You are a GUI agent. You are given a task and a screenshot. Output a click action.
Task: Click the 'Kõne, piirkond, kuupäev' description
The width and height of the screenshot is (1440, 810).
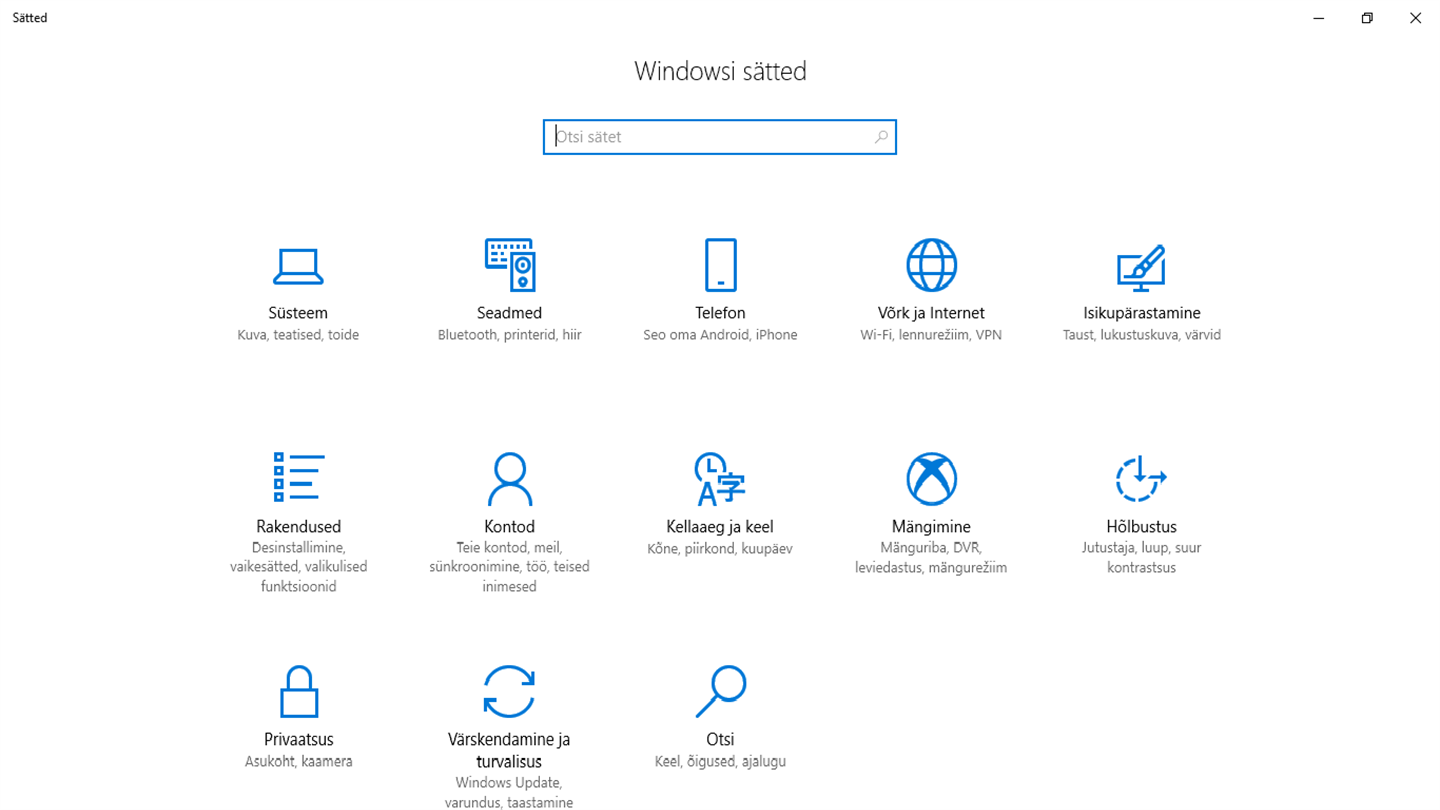point(720,549)
